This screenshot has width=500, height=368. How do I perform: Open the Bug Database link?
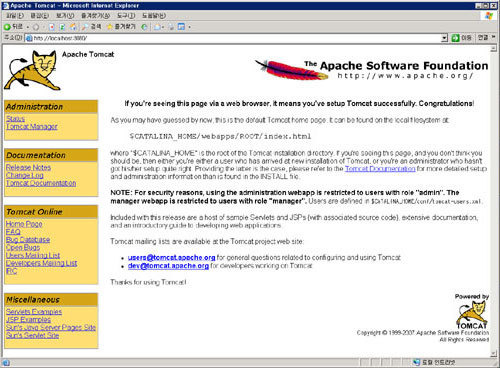point(28,240)
